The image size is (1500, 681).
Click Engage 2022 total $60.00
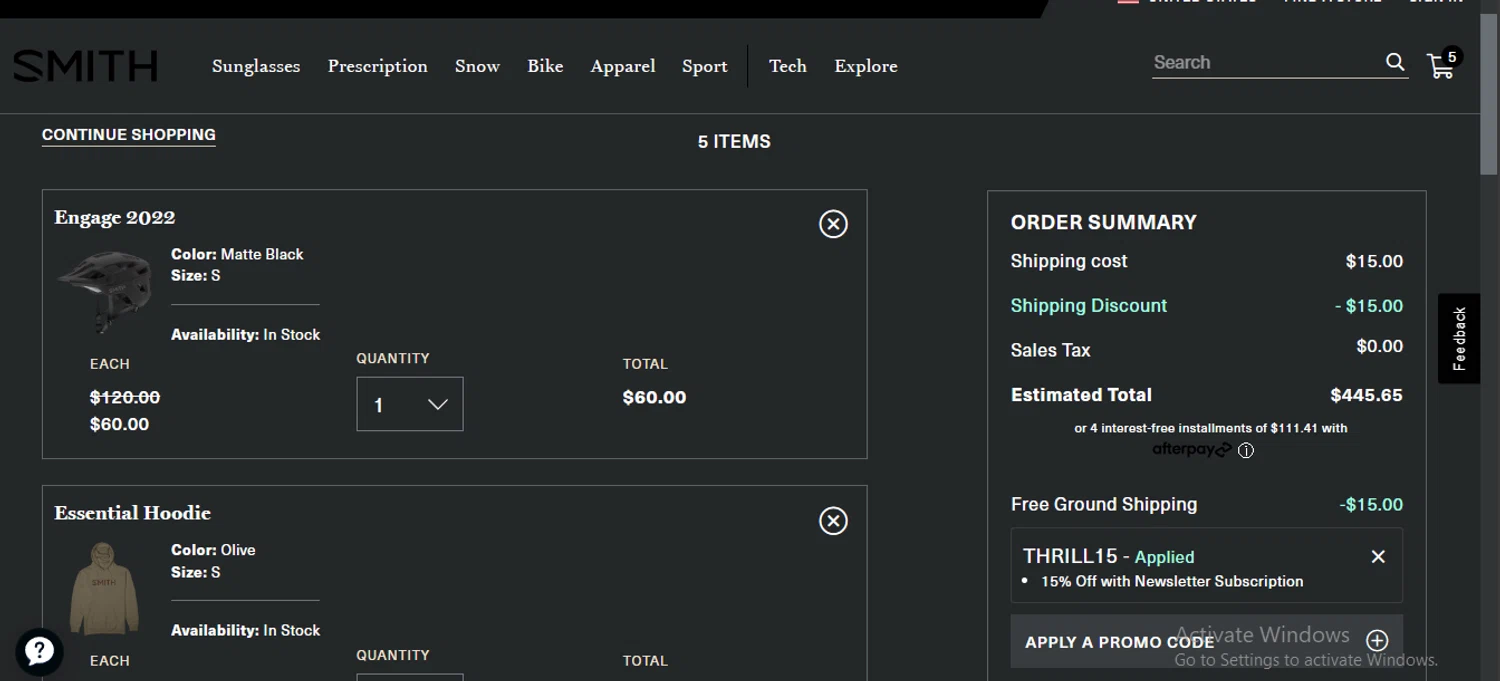click(x=654, y=398)
